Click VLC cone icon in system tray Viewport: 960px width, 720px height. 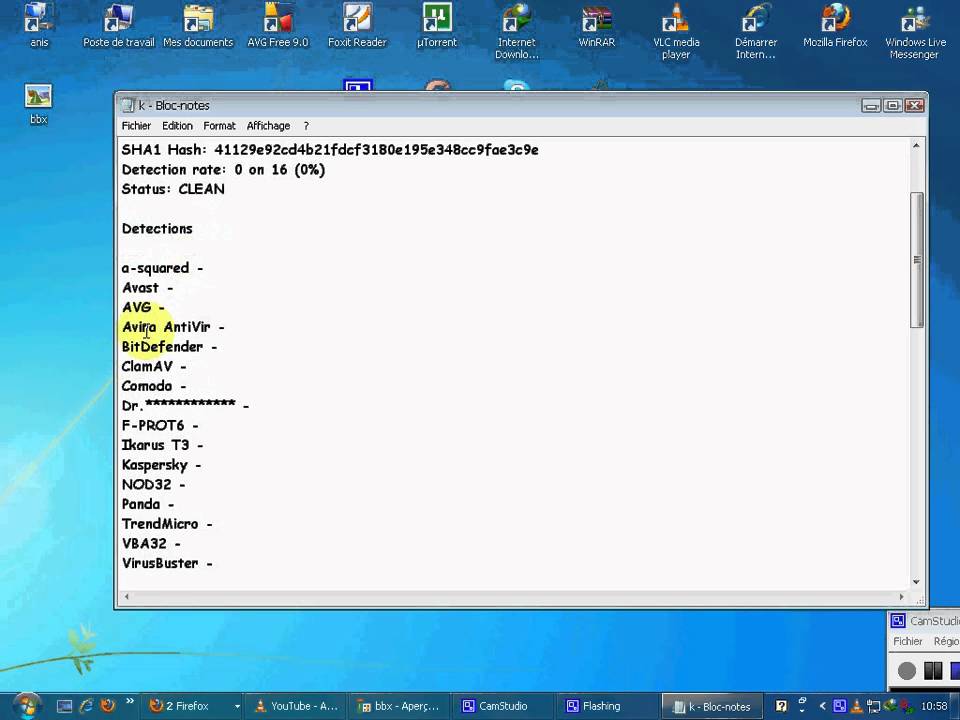[x=857, y=706]
